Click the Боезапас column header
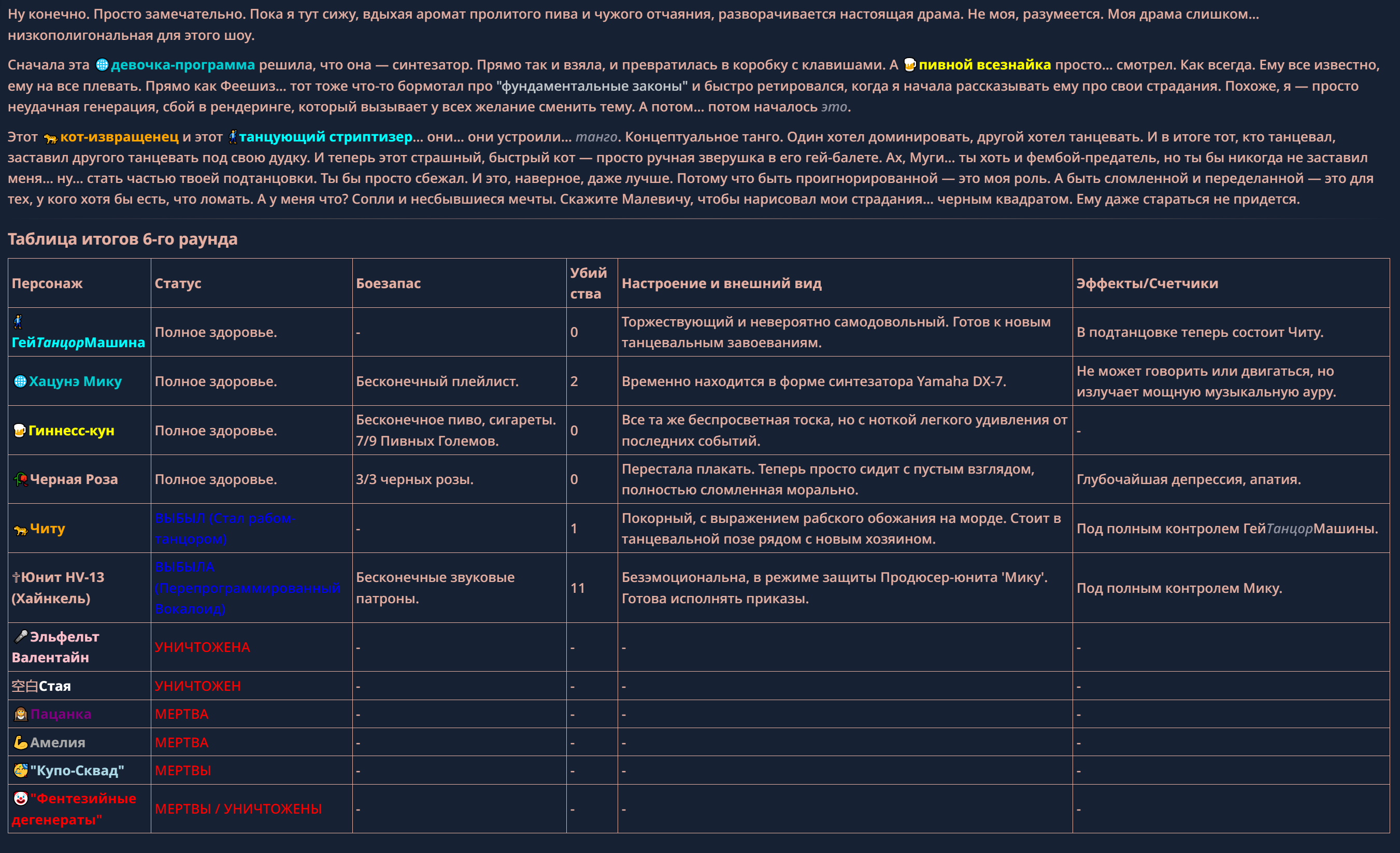Screen dimensions: 1400x853 tap(389, 283)
